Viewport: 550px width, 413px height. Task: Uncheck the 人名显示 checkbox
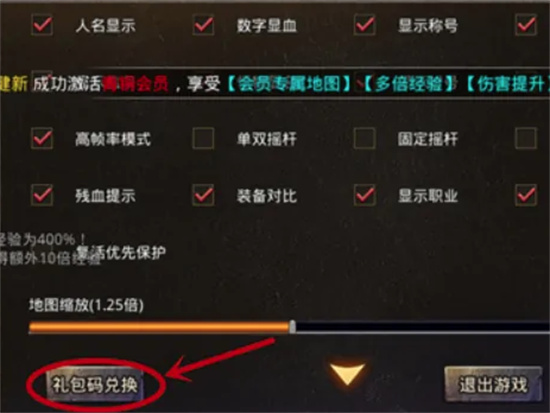coord(42,25)
